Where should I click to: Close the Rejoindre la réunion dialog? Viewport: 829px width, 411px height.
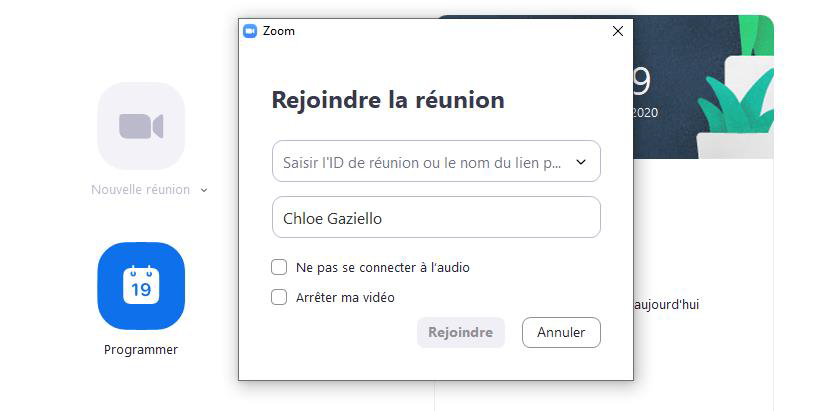(617, 31)
